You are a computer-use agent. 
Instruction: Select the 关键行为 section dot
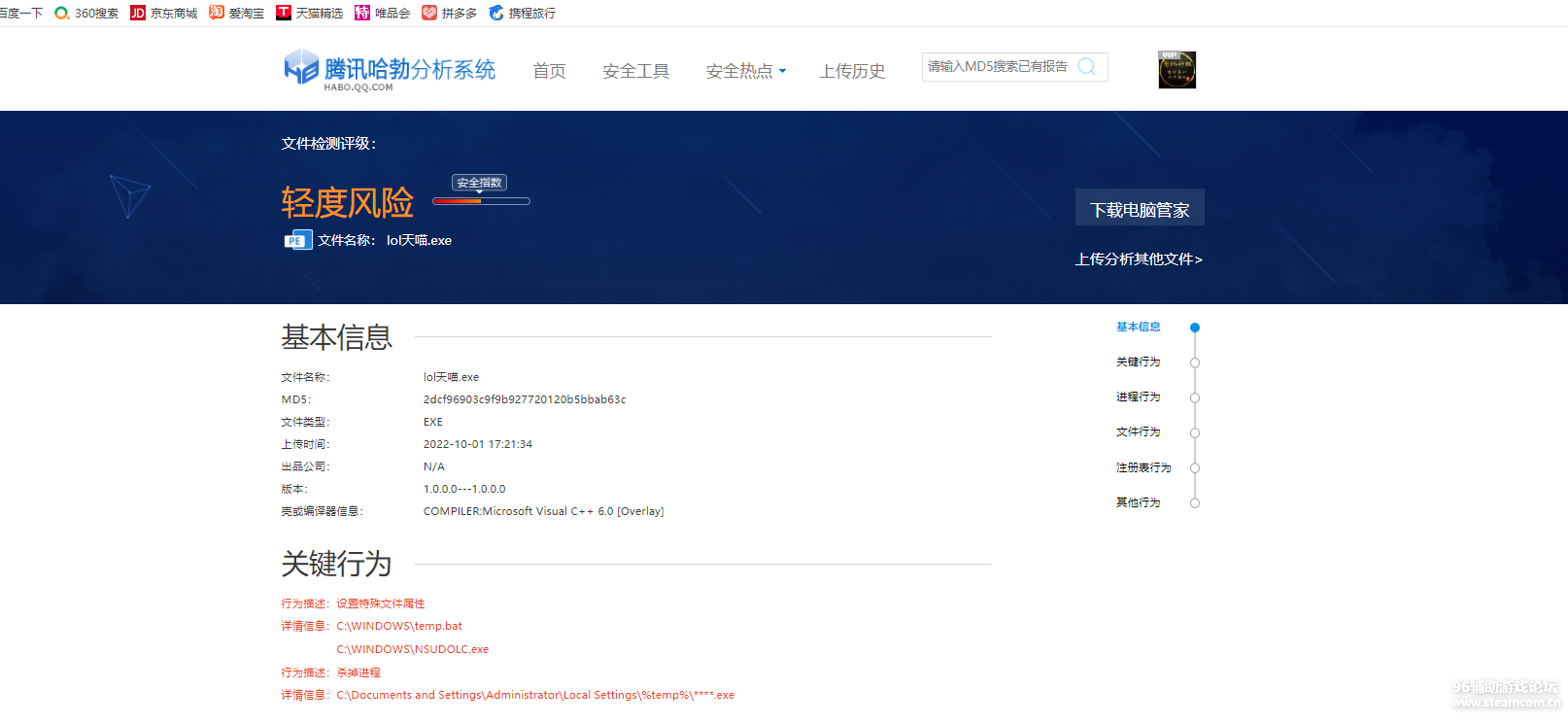coord(1195,362)
